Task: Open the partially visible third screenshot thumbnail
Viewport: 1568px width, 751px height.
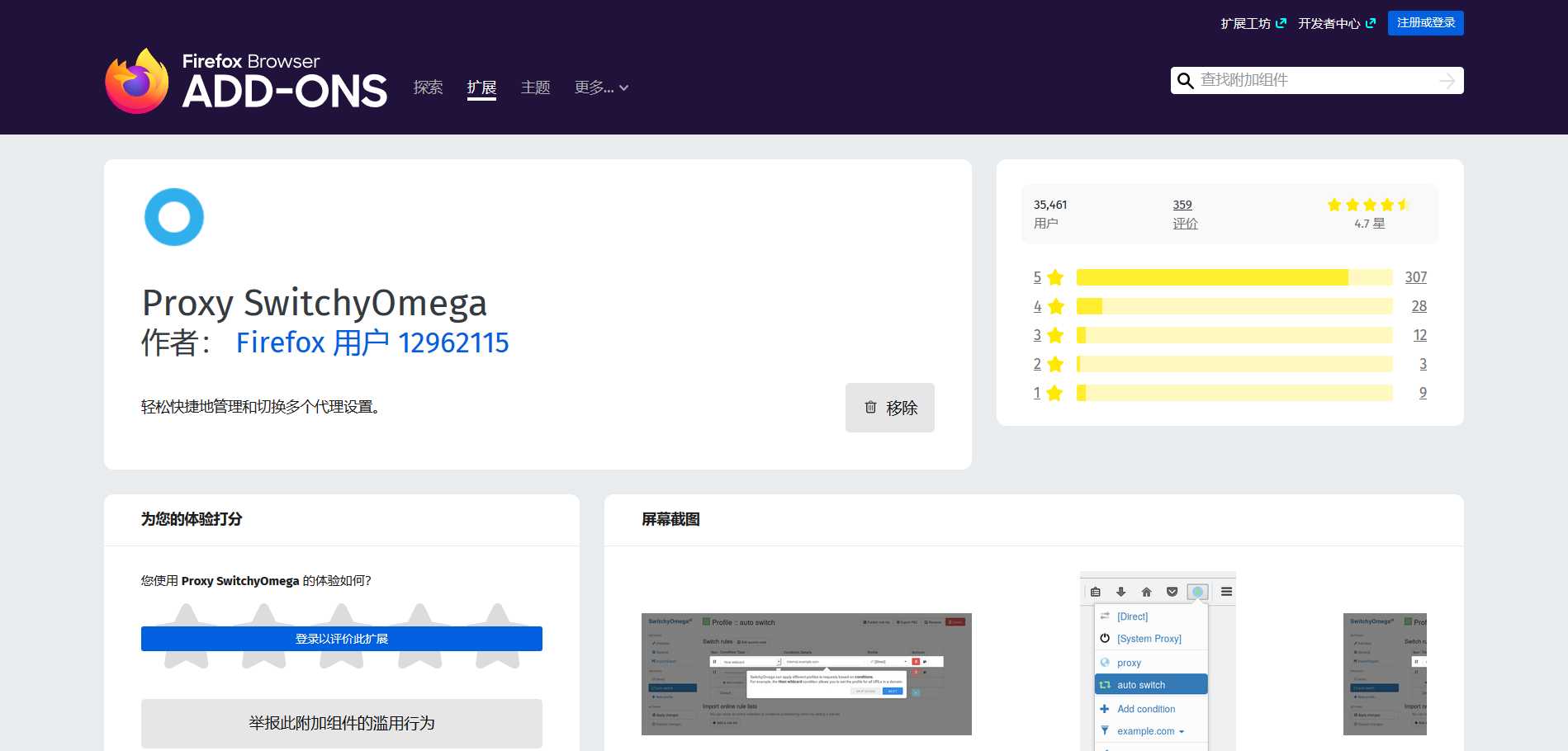Action: coord(1385,674)
